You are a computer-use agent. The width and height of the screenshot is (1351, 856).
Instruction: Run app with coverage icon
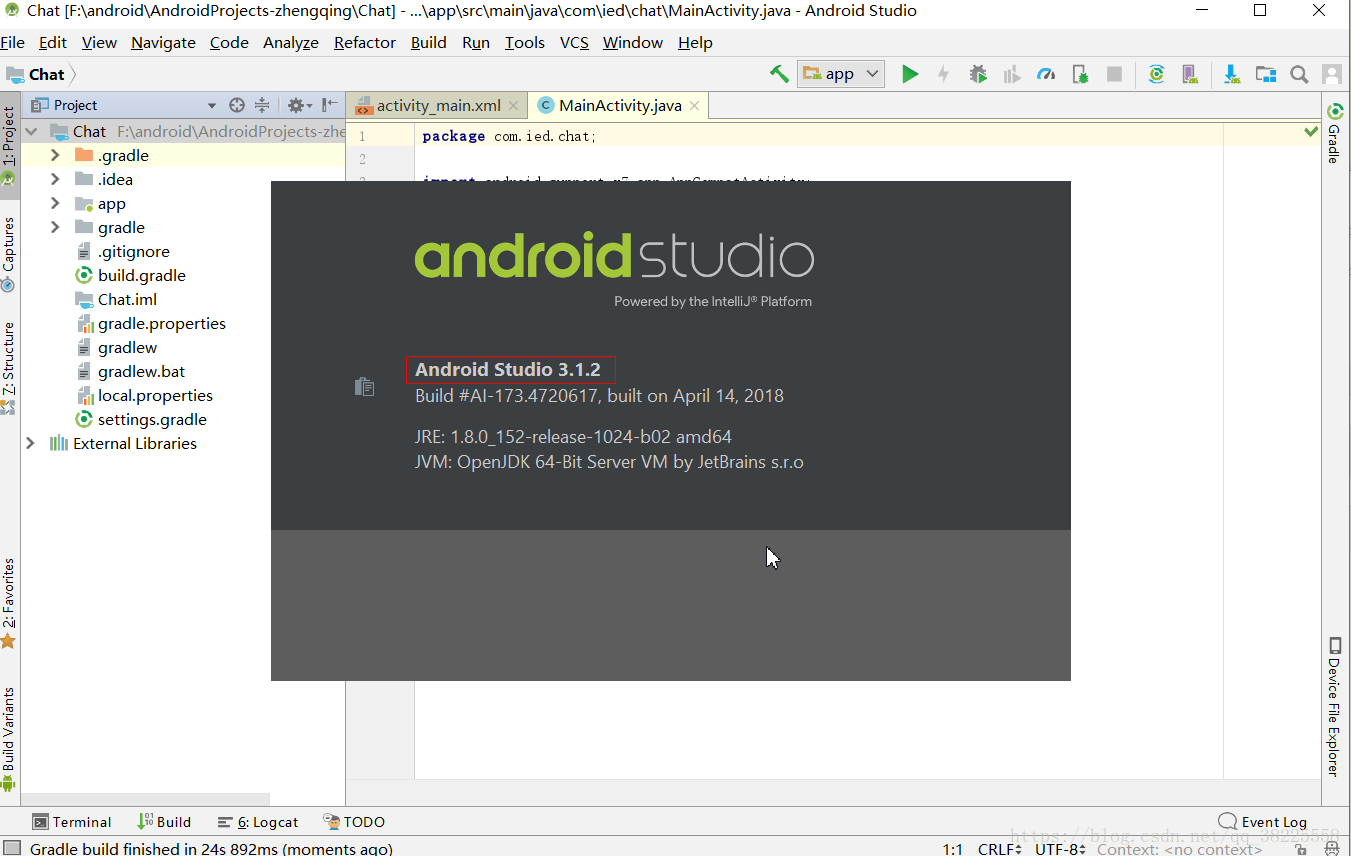[1012, 74]
